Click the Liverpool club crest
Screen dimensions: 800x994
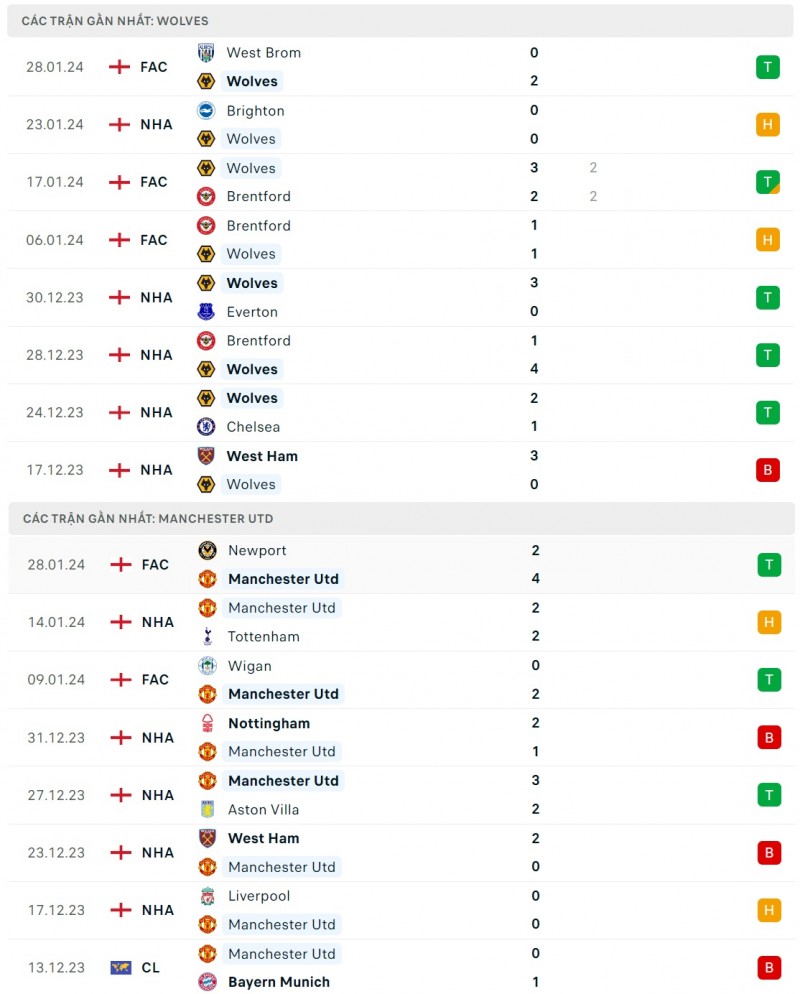207,896
